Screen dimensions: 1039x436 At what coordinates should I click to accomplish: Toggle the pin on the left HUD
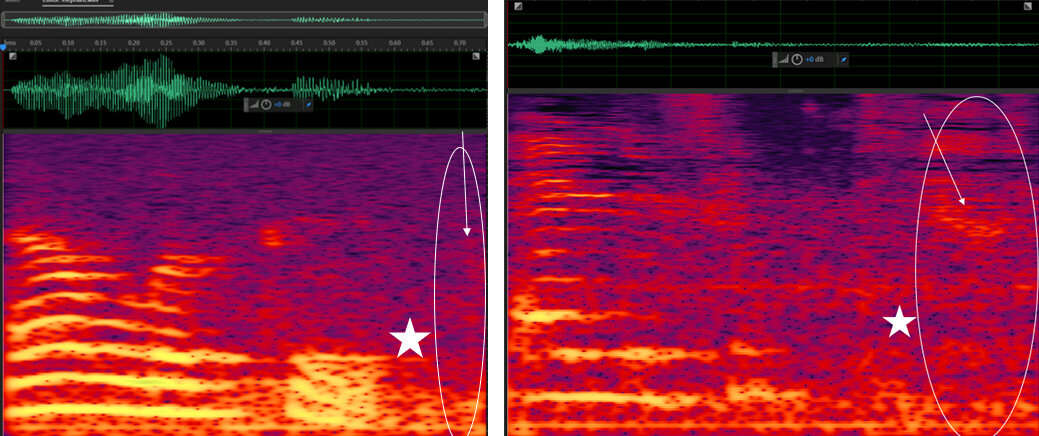pos(310,104)
